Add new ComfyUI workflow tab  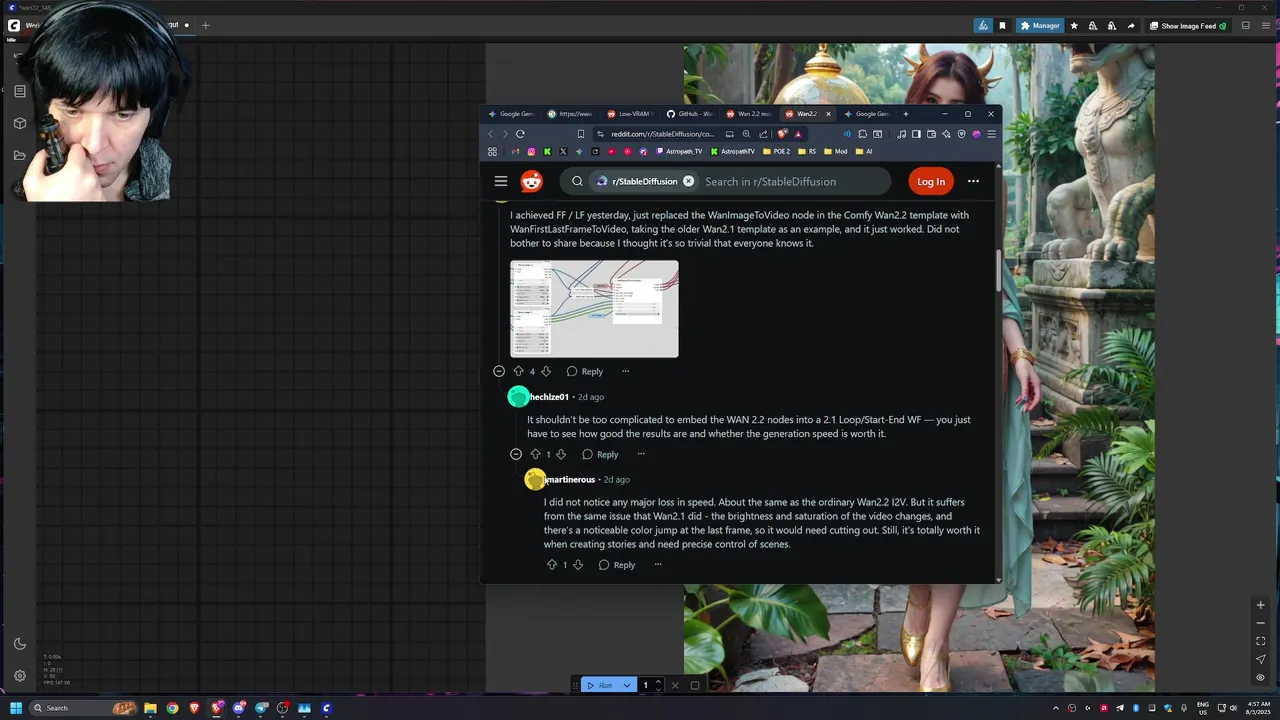pos(205,25)
